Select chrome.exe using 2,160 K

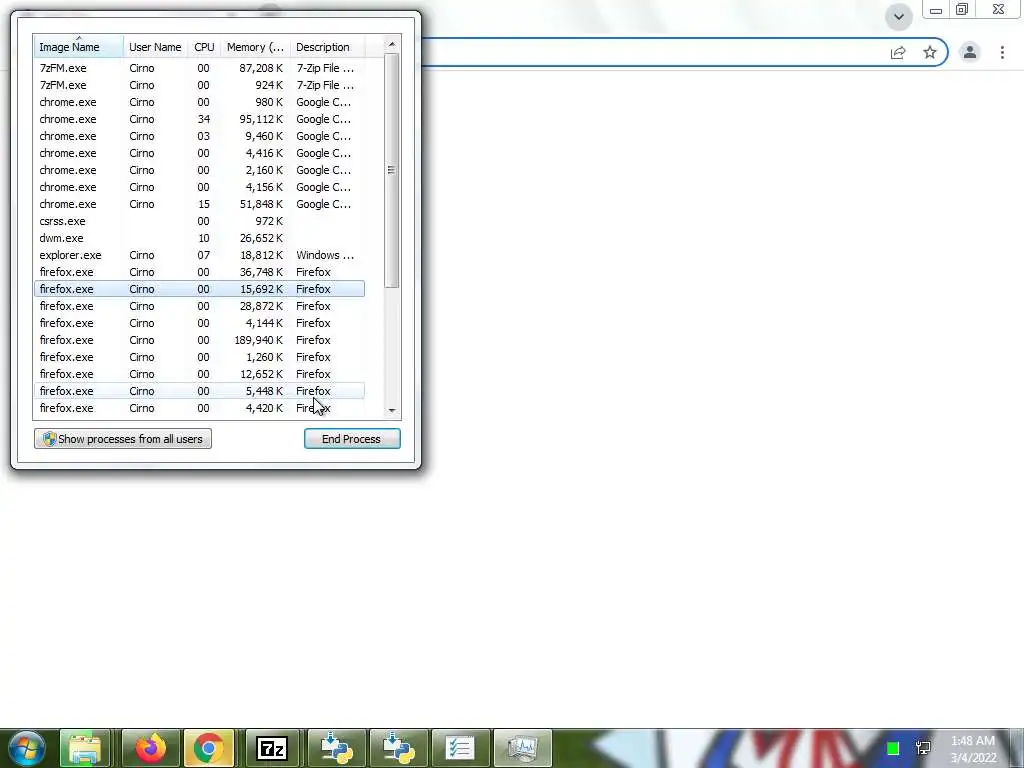199,170
